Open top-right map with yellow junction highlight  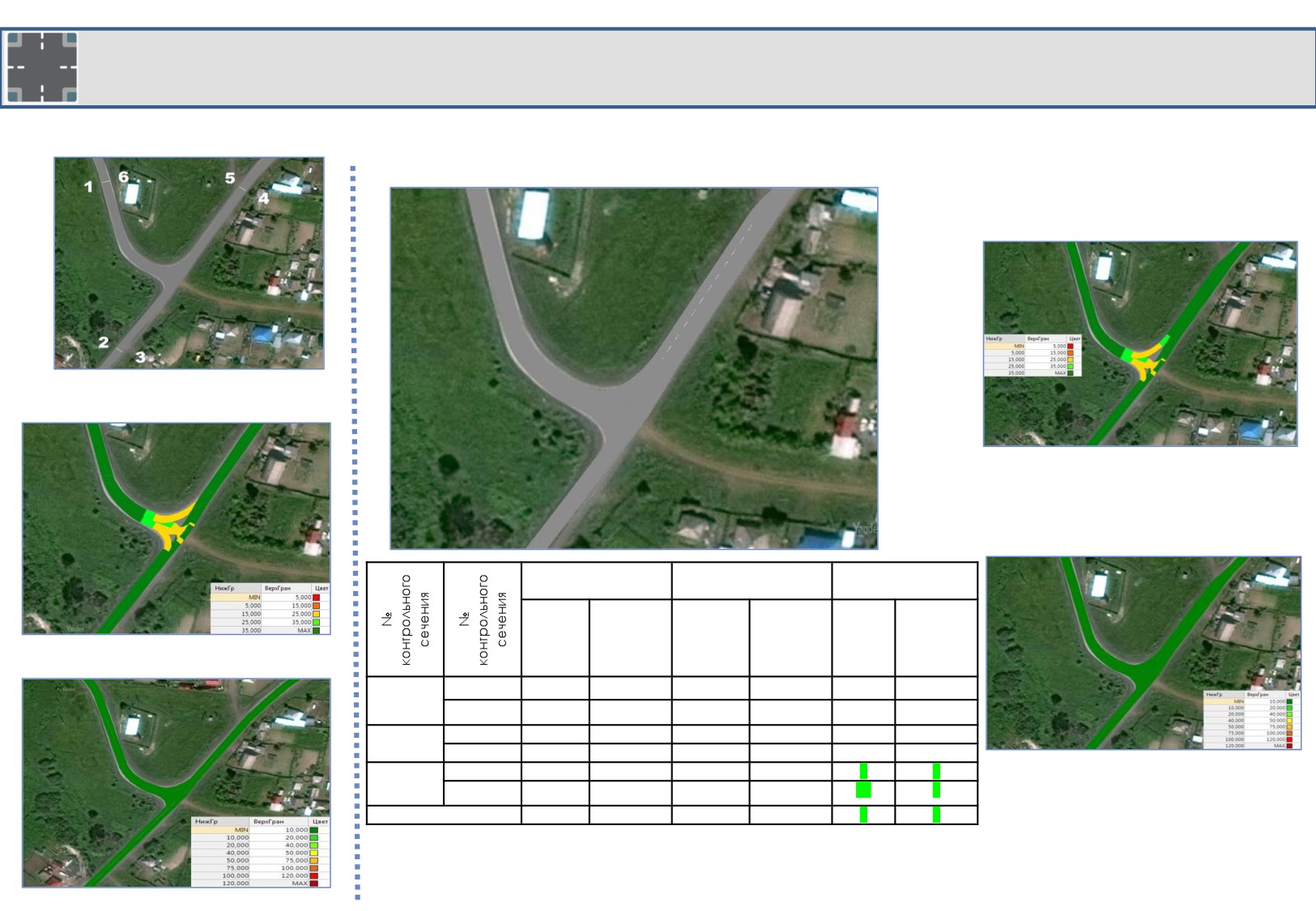click(1140, 343)
